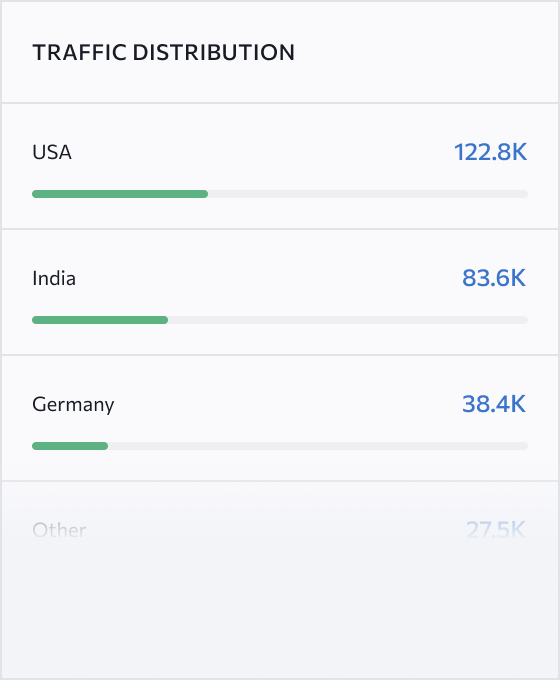Screen dimensions: 560x680
Task: Click the Germany row background
Action: (x=280, y=418)
